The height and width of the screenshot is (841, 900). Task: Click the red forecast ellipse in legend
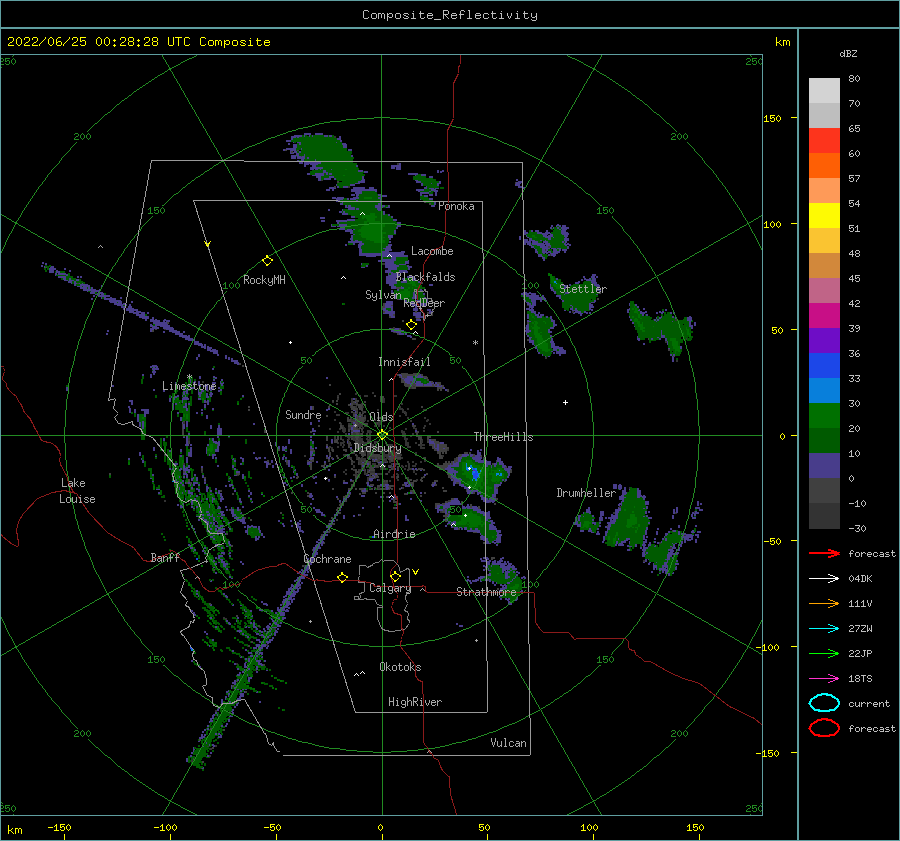pos(824,728)
